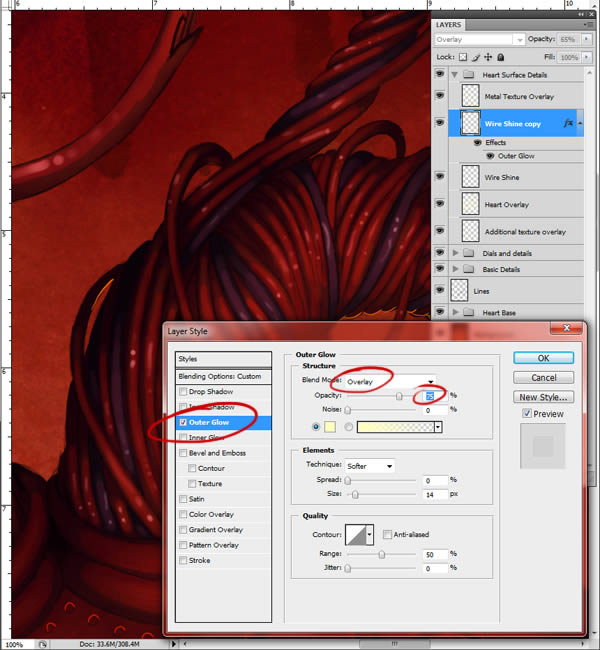Open the layer blend mode Overlay dropdown

point(479,39)
